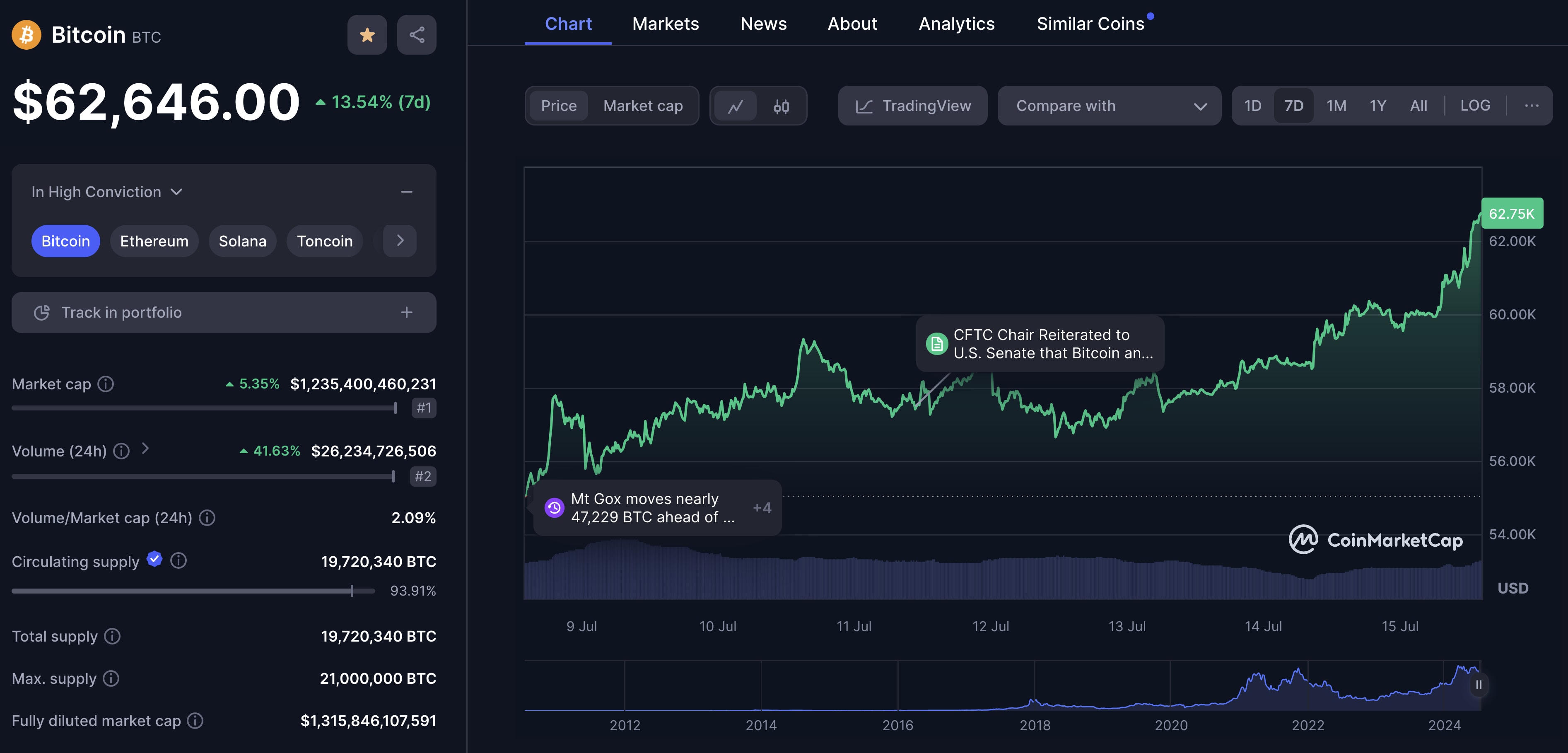Click the Market cap info icon
Viewport: 1568px width, 753px height.
(106, 384)
